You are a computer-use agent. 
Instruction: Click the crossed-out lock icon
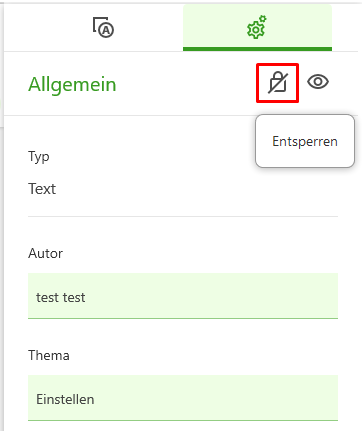coord(278,83)
